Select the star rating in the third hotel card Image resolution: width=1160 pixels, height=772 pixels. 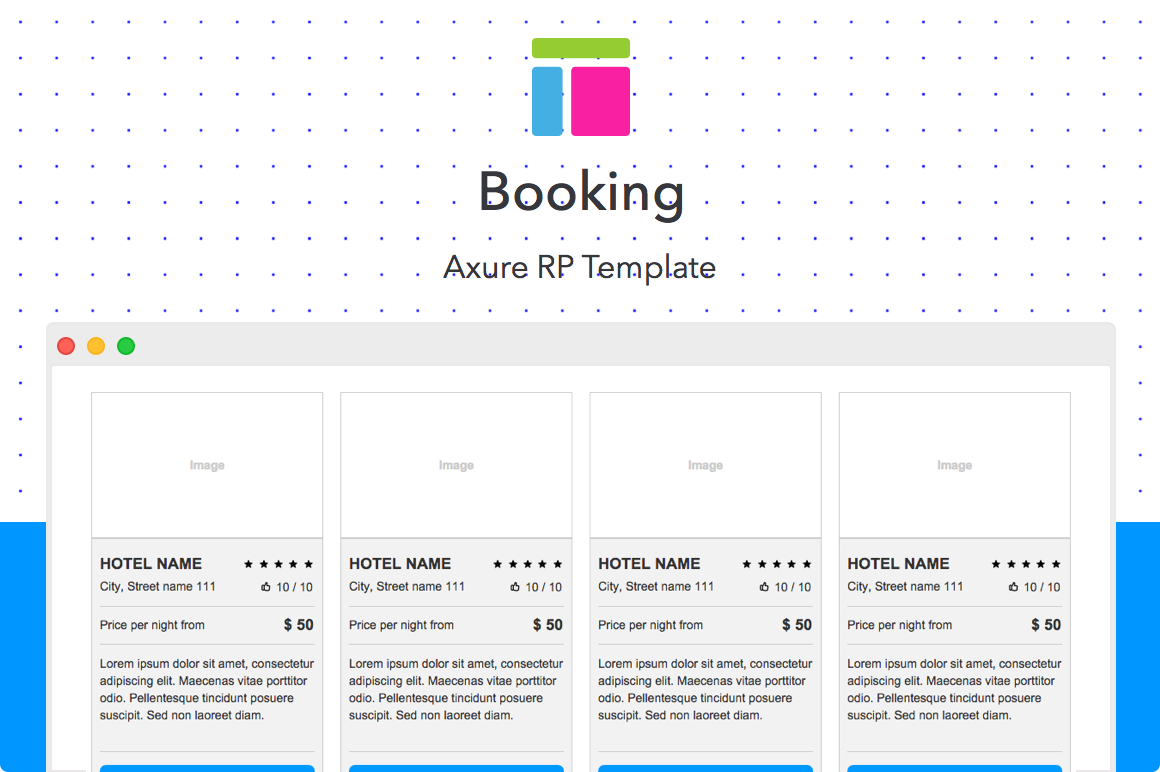tap(776, 564)
